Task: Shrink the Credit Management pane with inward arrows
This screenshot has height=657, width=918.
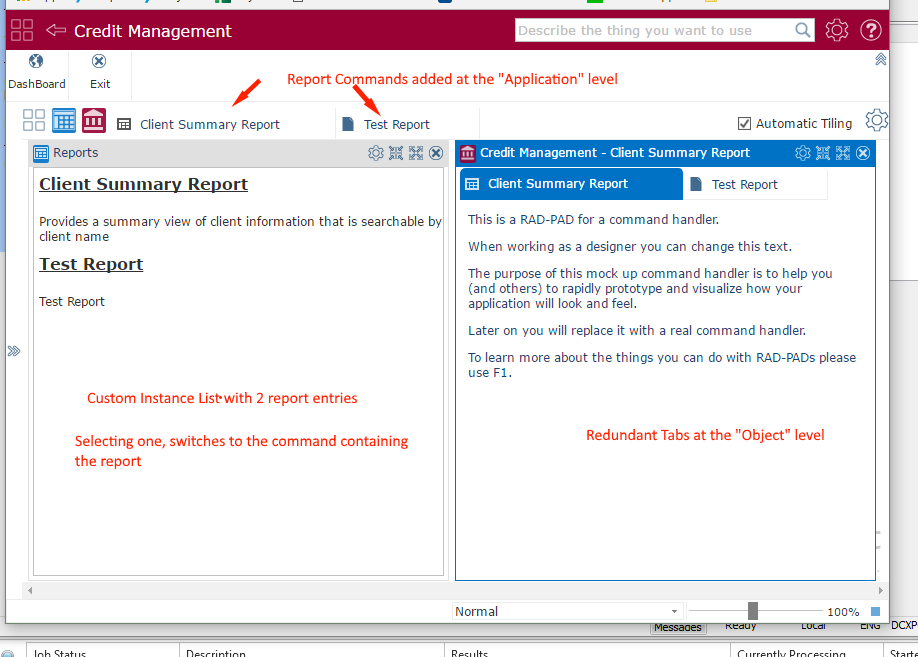Action: (823, 153)
